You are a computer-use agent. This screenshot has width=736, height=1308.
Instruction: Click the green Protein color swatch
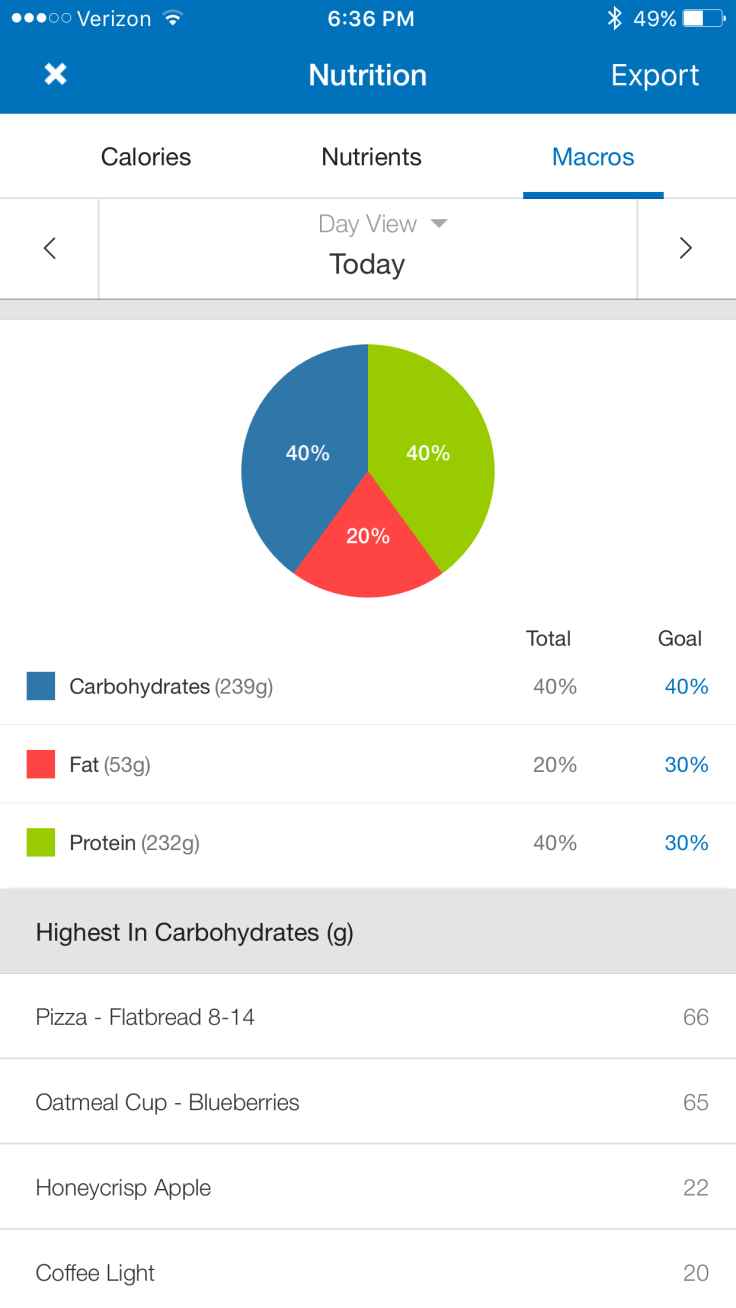coord(41,843)
